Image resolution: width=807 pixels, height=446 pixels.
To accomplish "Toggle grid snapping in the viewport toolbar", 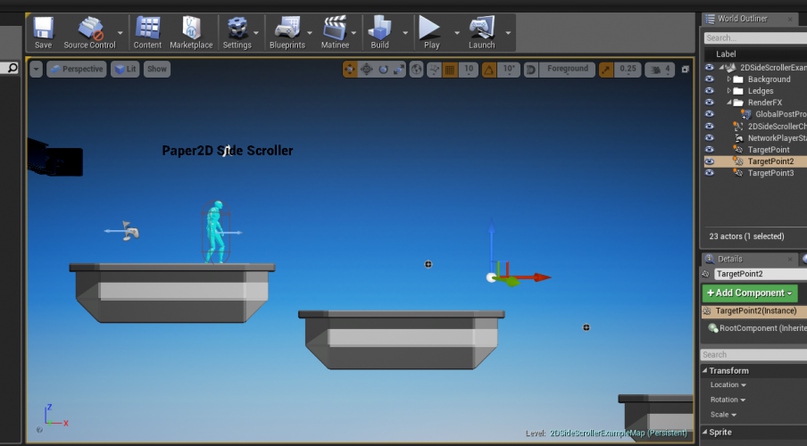I will [x=450, y=69].
